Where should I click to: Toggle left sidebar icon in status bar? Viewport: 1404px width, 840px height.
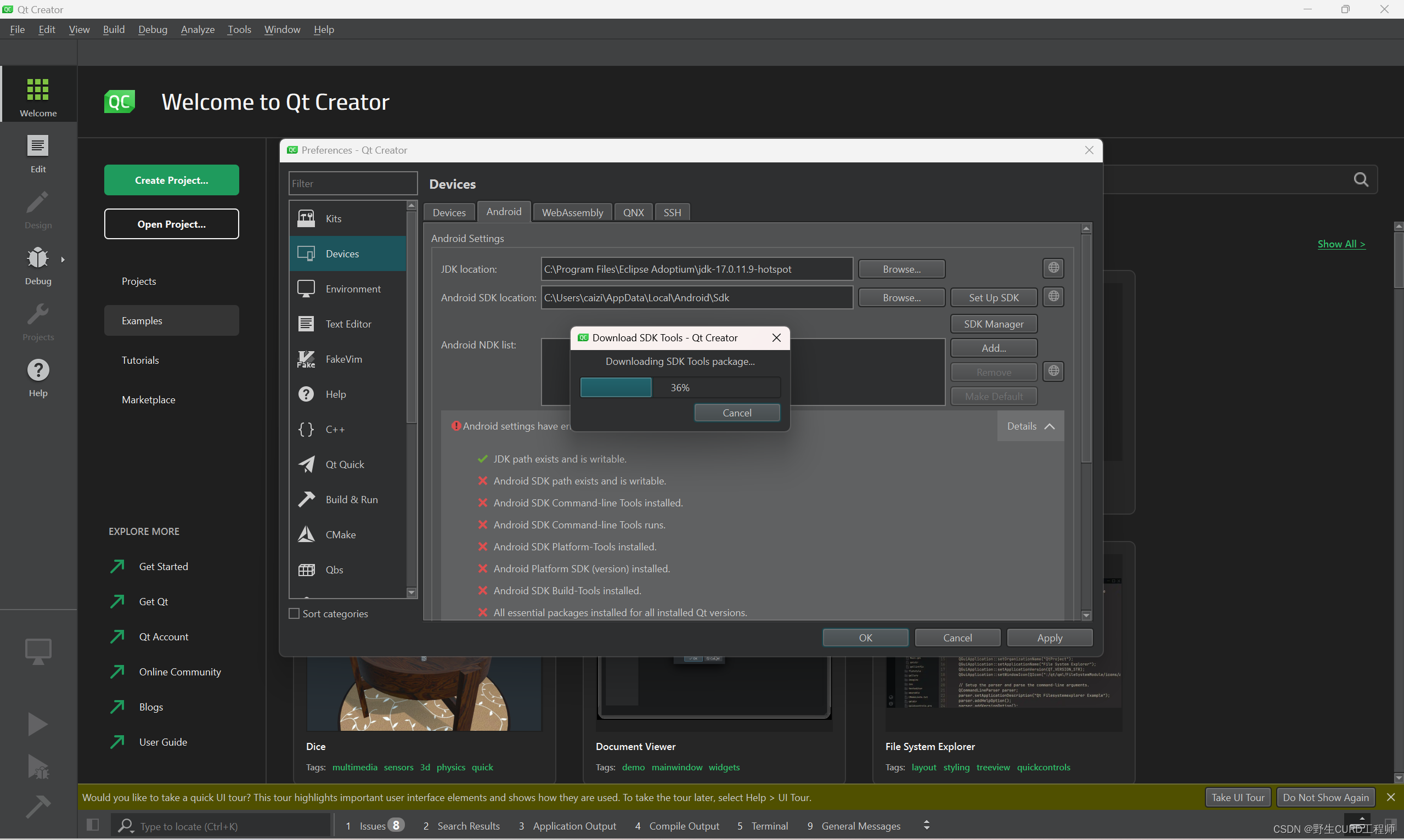point(93,825)
